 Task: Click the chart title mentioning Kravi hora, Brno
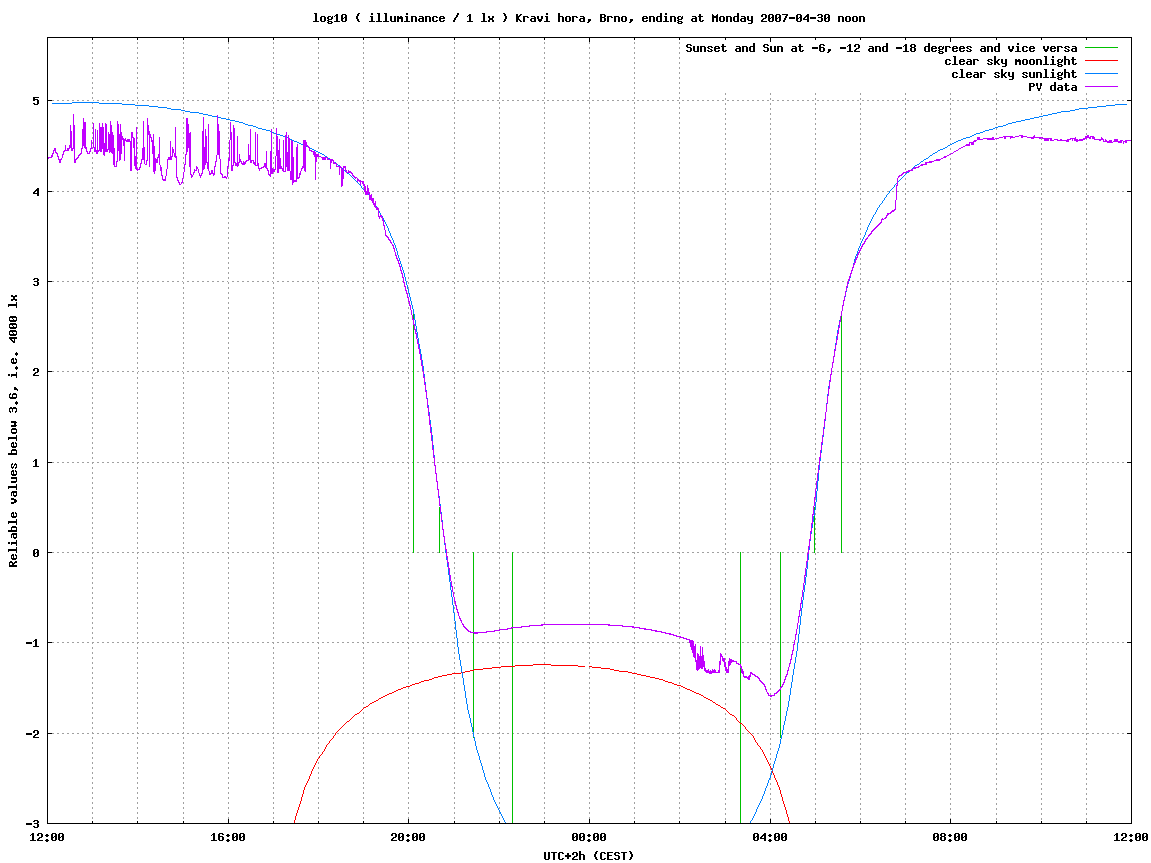(589, 18)
